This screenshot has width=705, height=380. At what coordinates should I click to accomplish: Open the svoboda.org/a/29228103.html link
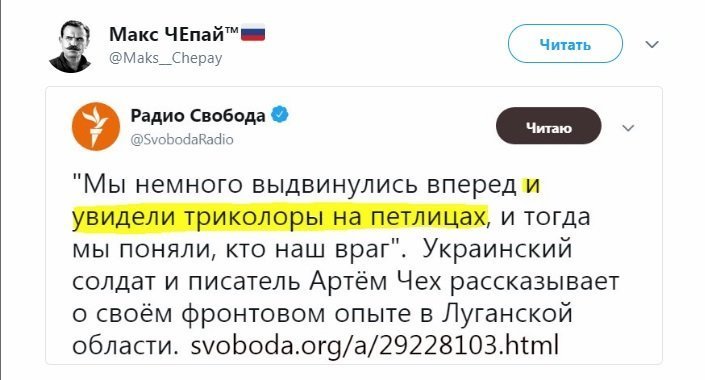375,345
